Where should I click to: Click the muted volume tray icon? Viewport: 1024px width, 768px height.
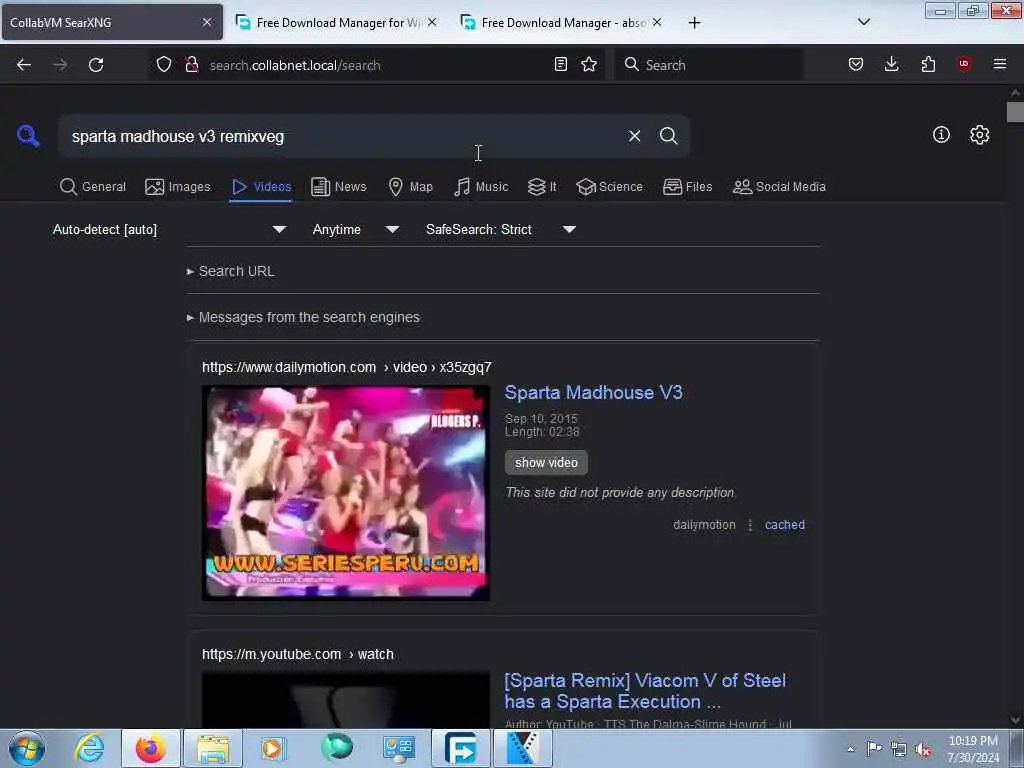[x=923, y=750]
